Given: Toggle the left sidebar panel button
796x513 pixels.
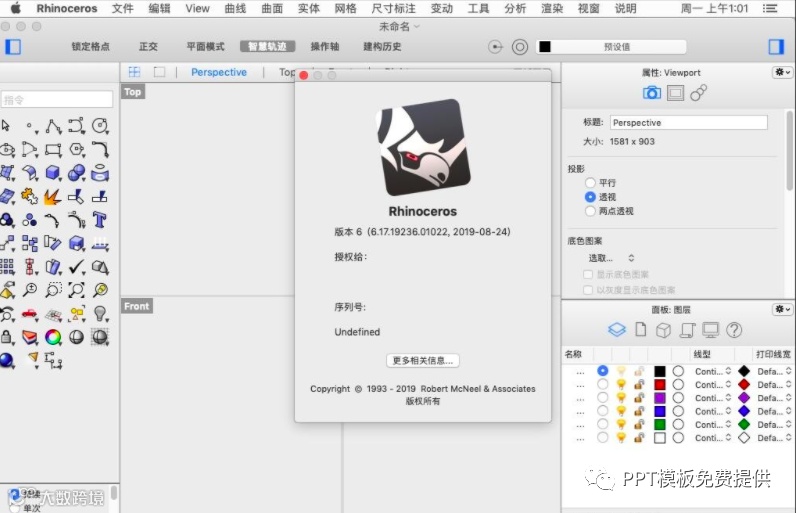Looking at the screenshot, I should pyautogui.click(x=13, y=47).
